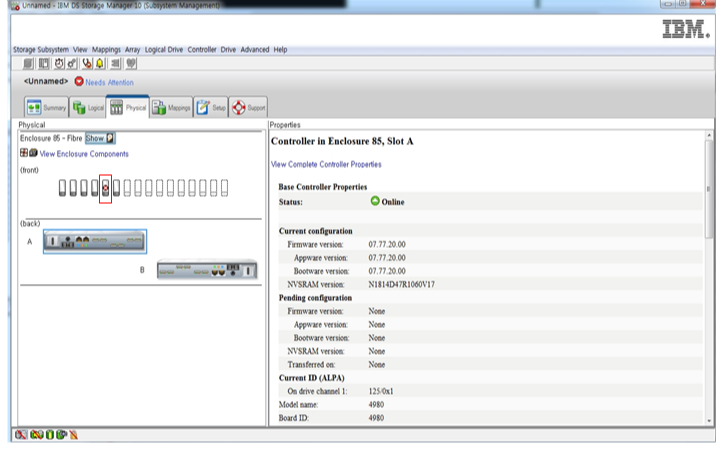727x450 pixels.
Task: Select the failed drive with red X
Action: tap(105, 188)
